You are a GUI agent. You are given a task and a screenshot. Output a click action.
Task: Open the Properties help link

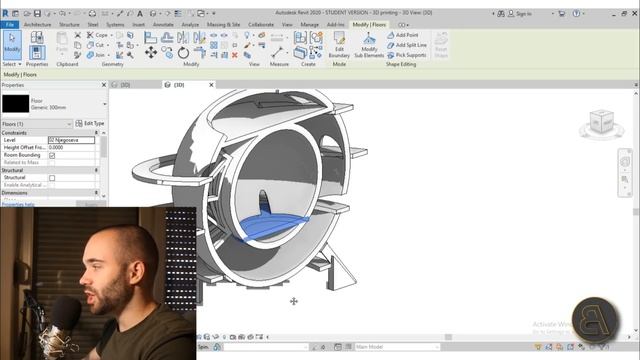(18, 204)
